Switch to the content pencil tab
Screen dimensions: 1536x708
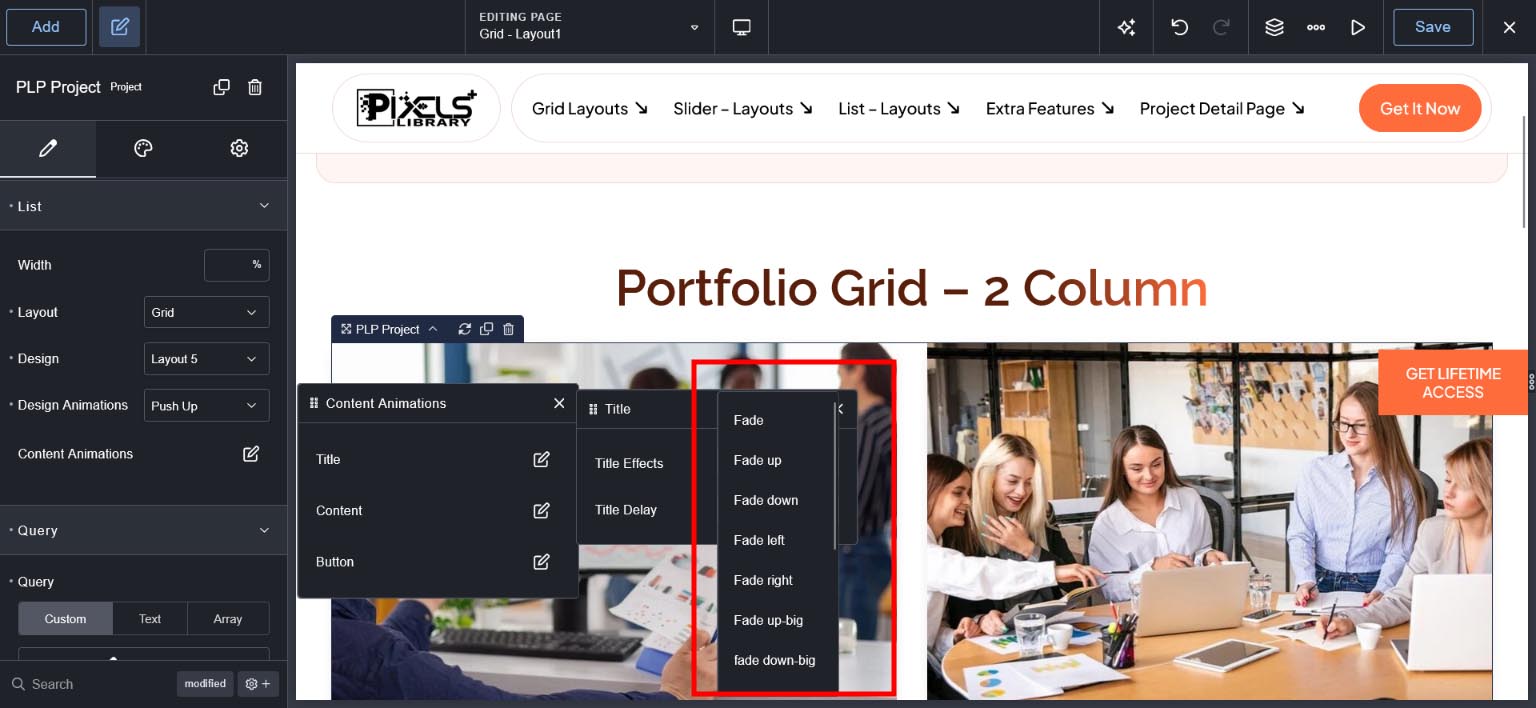[47, 148]
